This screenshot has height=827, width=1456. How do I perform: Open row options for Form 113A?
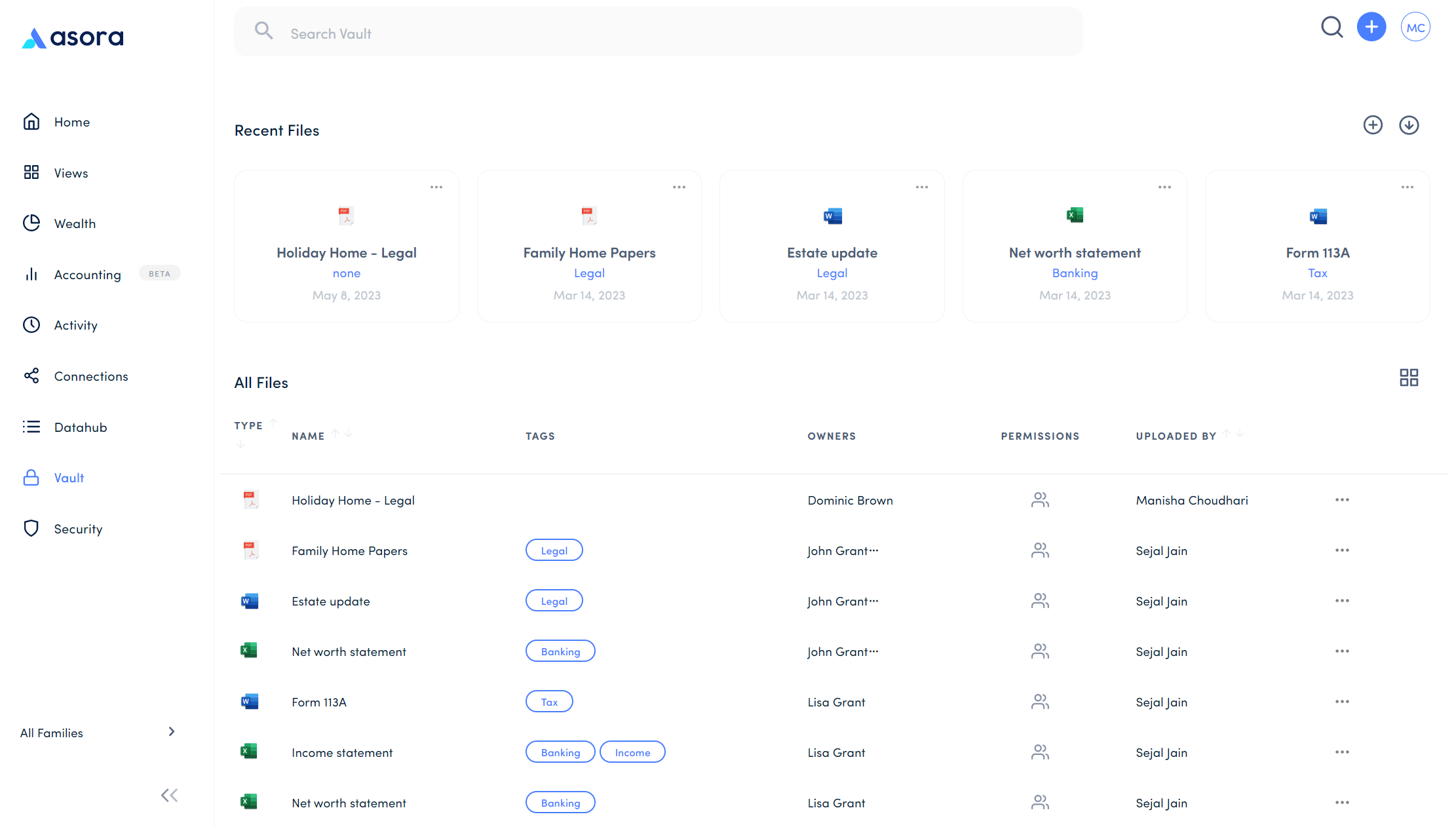(1342, 702)
